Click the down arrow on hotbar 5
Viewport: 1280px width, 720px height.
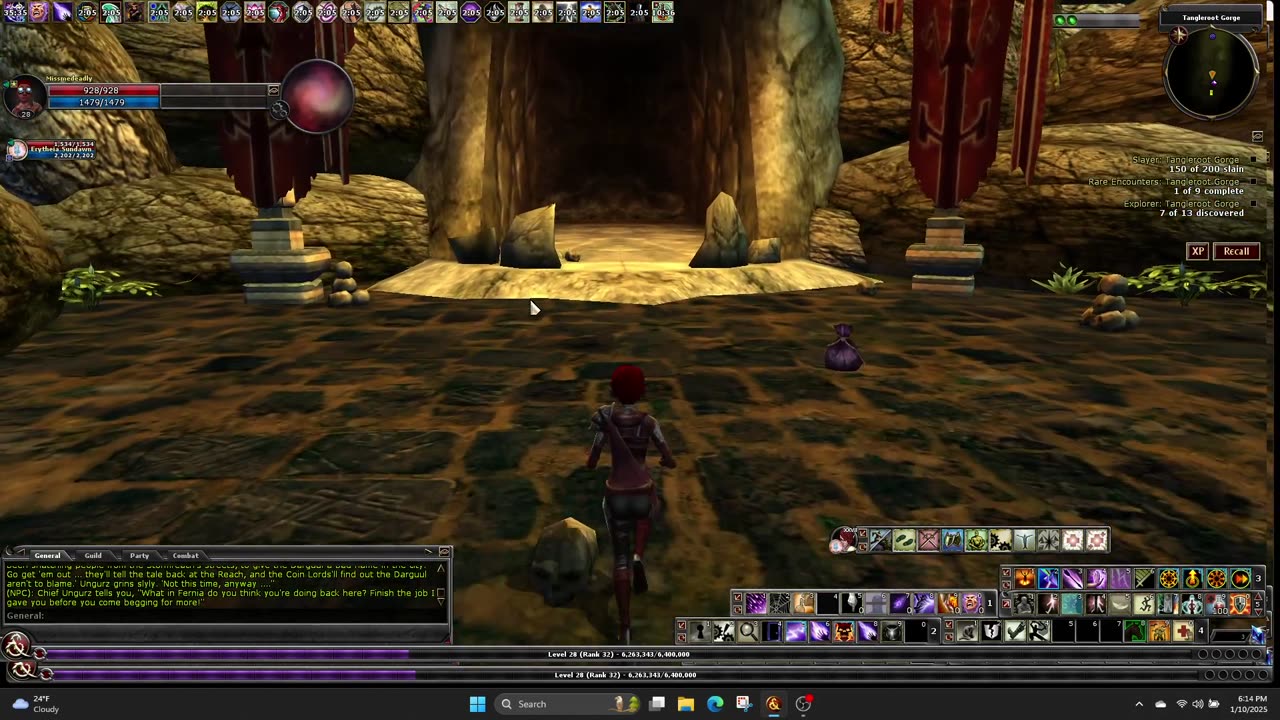(1258, 610)
